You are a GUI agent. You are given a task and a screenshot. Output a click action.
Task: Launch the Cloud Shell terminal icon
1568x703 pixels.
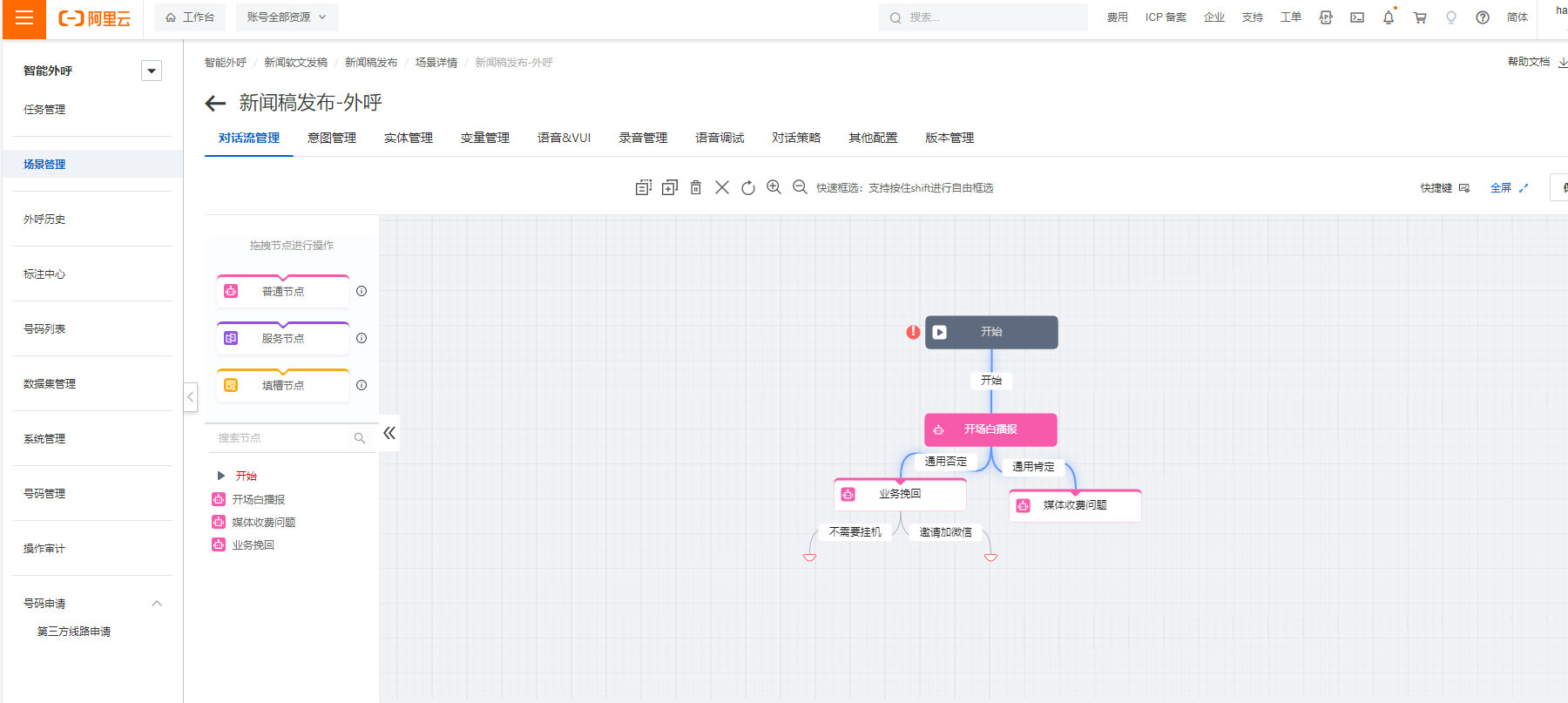click(1357, 17)
